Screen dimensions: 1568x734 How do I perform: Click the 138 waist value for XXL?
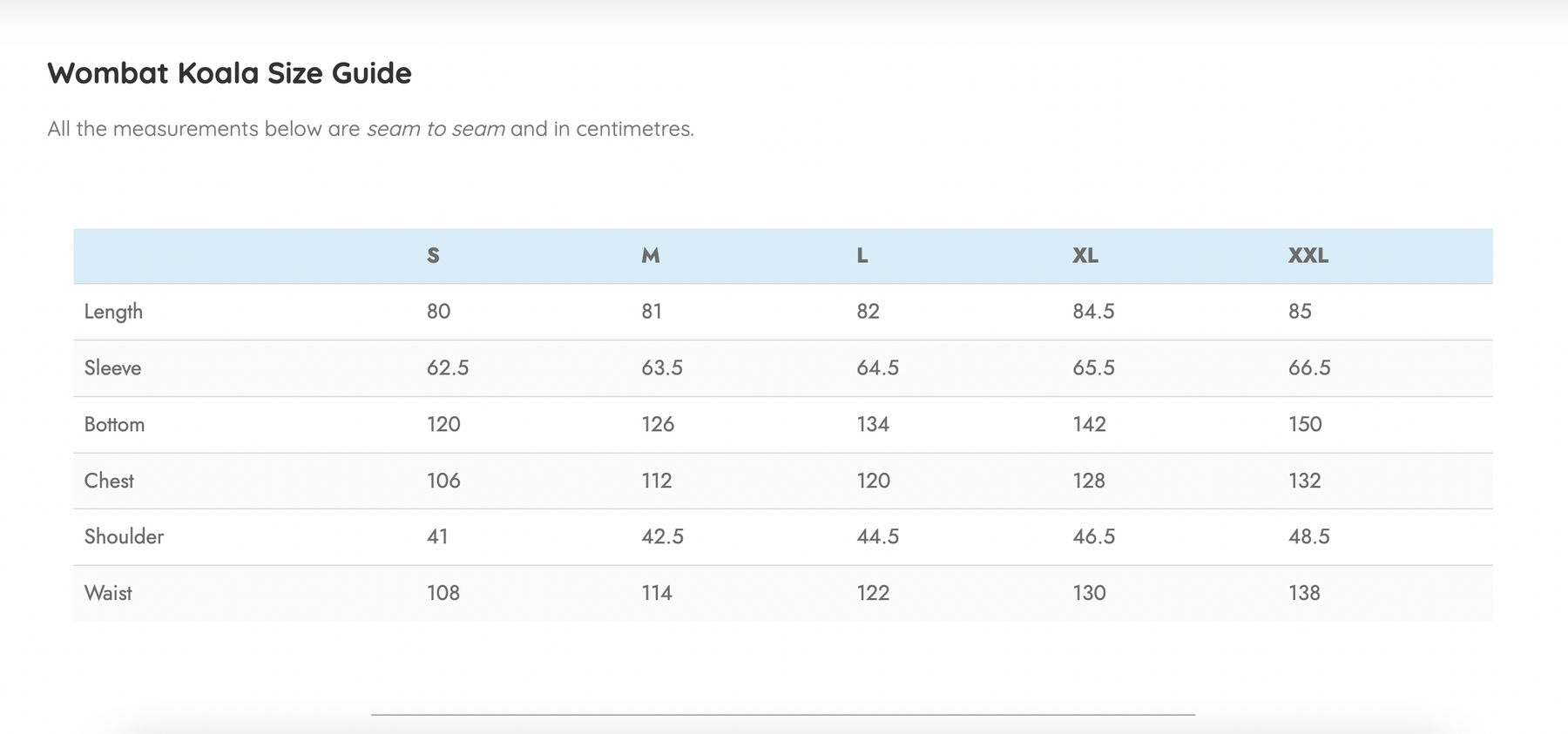pyautogui.click(x=1304, y=593)
